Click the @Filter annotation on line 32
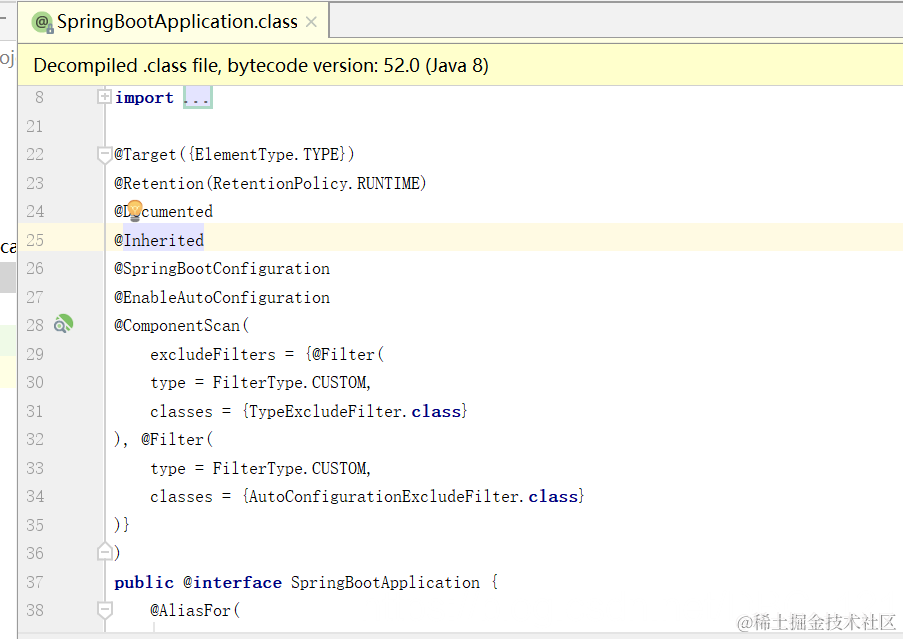Screen dimensions: 903x639 [x=172, y=440]
